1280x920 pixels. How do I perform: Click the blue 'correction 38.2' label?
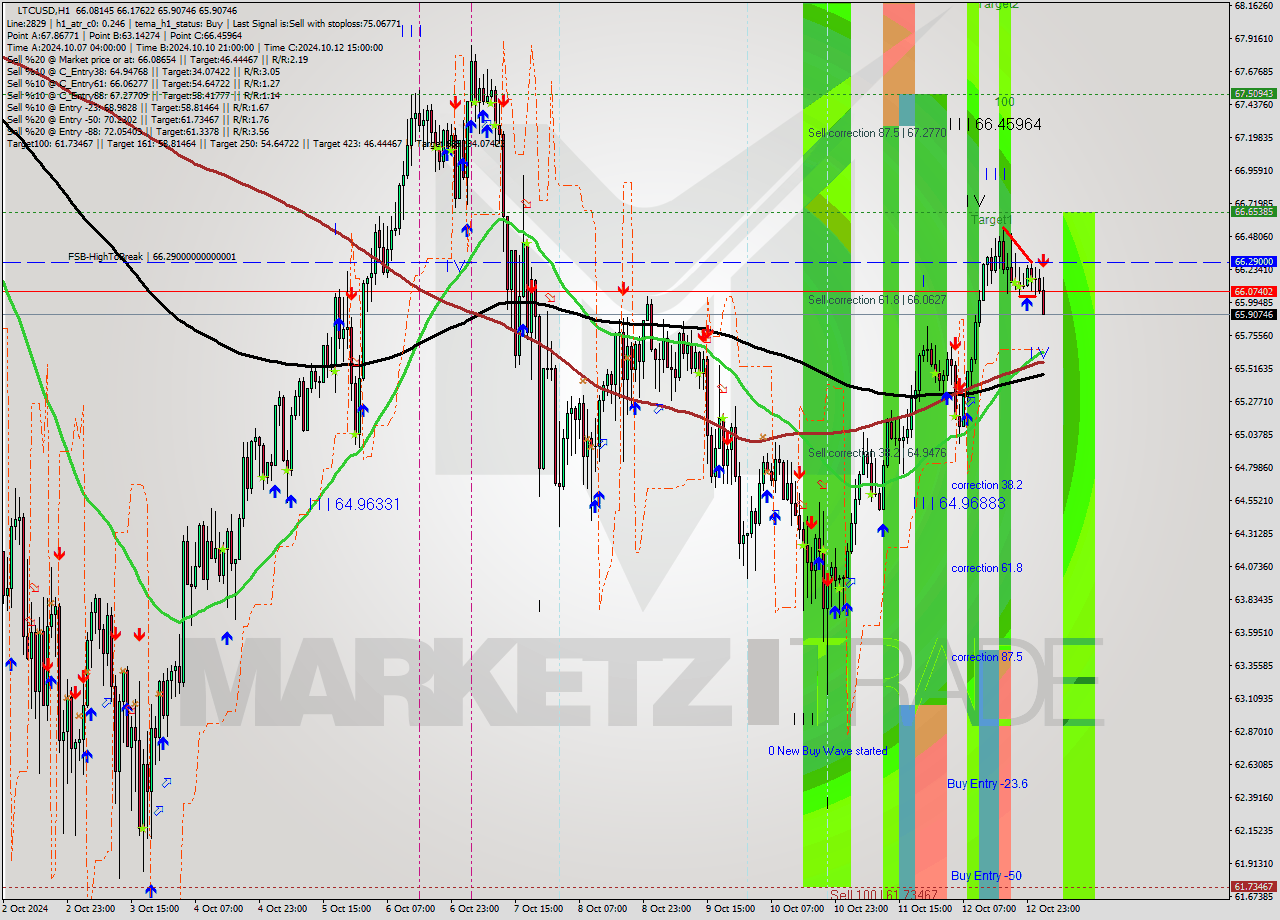coord(986,485)
